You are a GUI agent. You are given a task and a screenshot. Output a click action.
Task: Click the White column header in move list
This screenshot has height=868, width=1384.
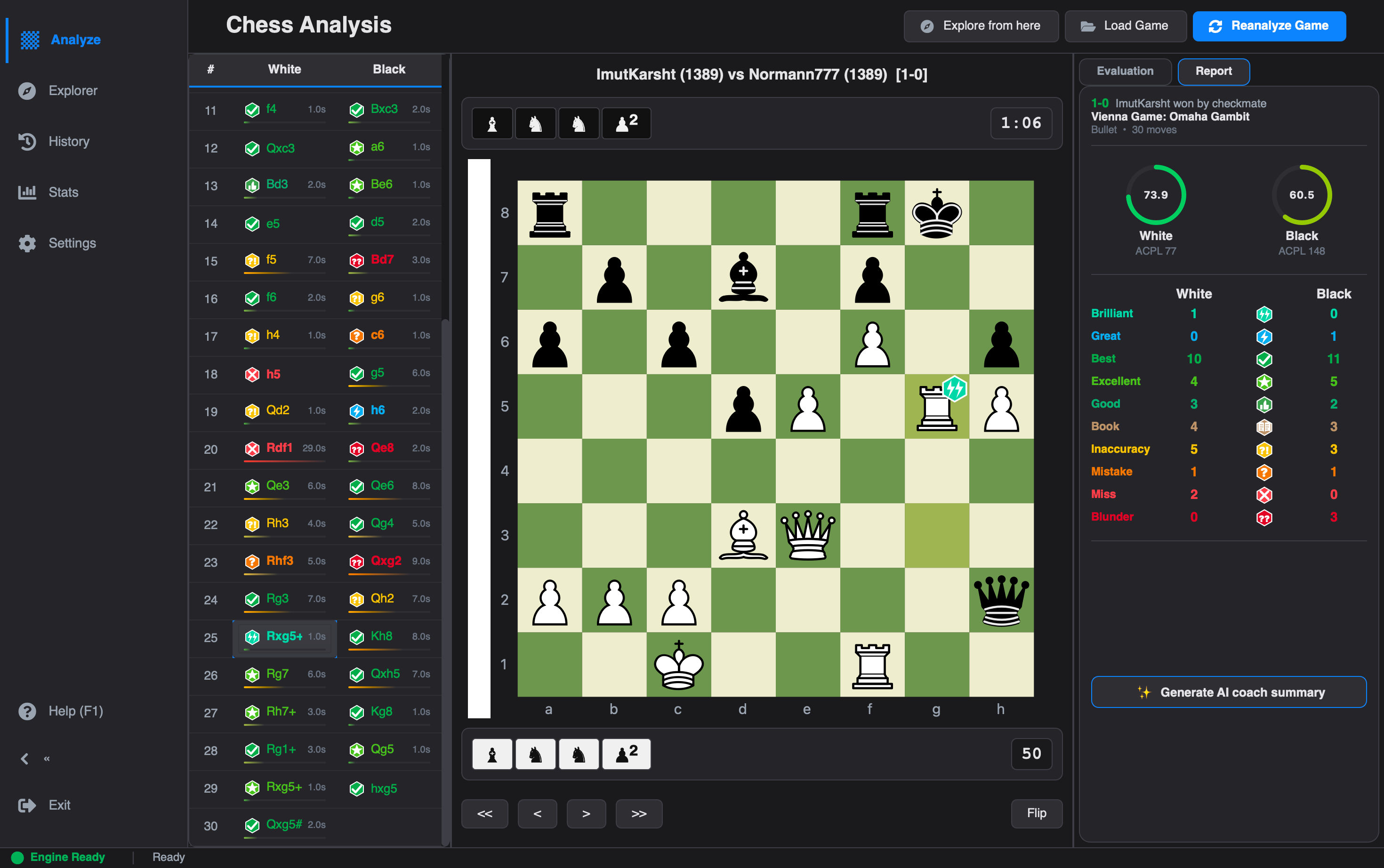click(x=284, y=70)
